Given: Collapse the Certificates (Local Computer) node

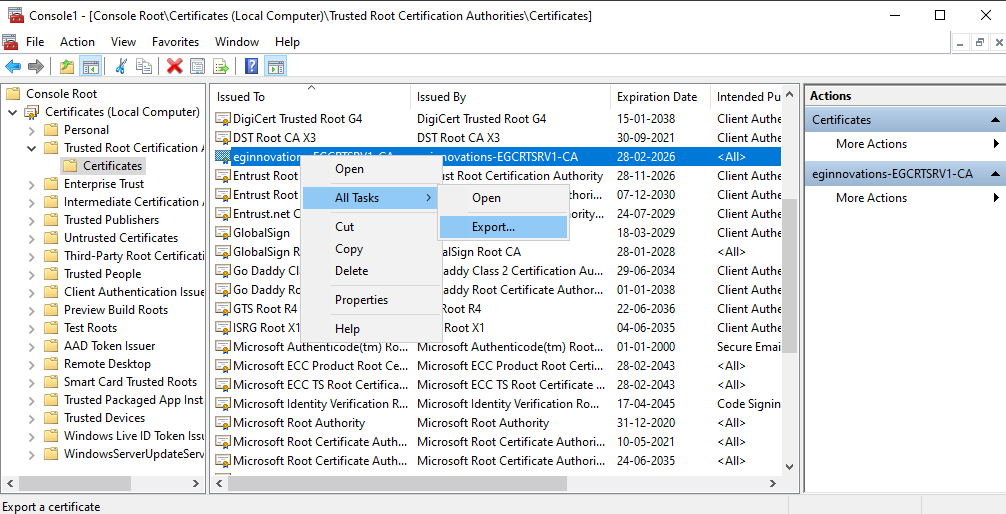Looking at the screenshot, I should [x=13, y=112].
